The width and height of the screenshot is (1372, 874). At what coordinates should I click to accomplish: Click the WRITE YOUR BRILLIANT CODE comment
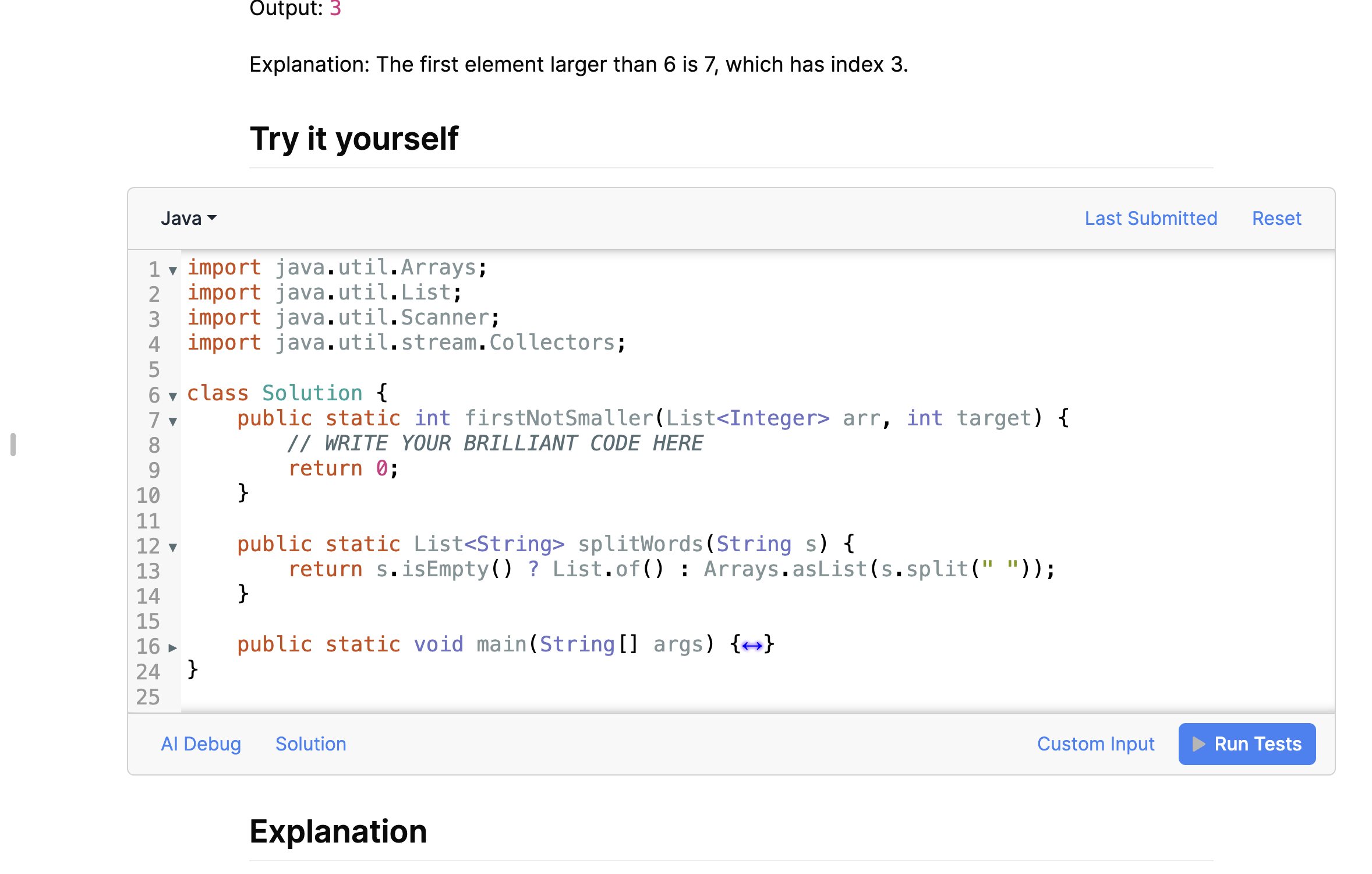(x=495, y=443)
